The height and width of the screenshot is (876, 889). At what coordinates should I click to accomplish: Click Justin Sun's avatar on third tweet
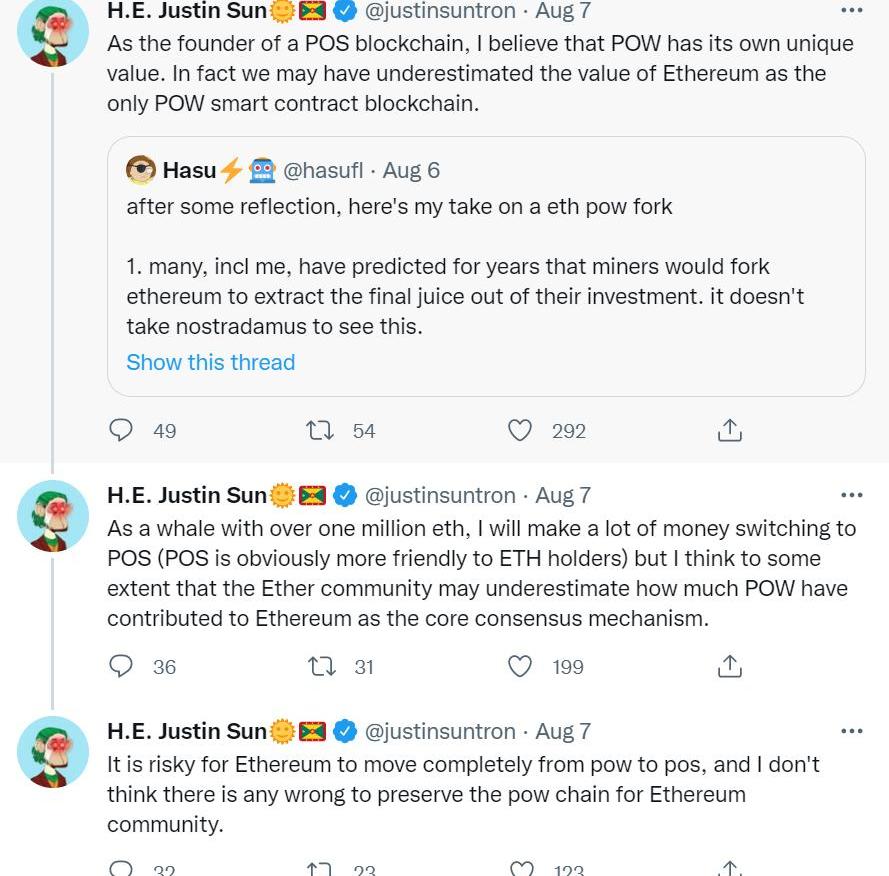click(x=53, y=751)
